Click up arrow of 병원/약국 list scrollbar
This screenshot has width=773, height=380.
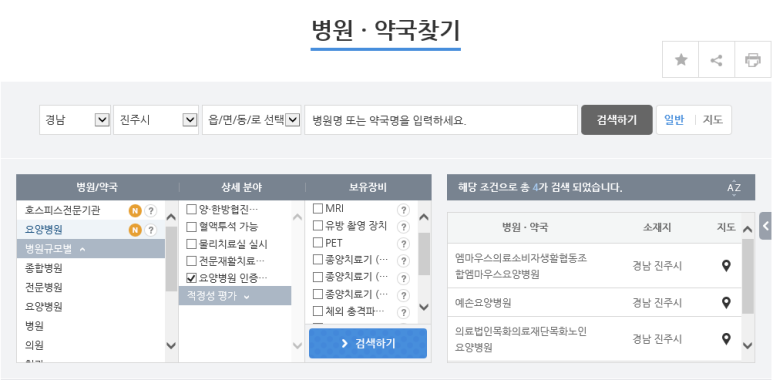point(171,216)
